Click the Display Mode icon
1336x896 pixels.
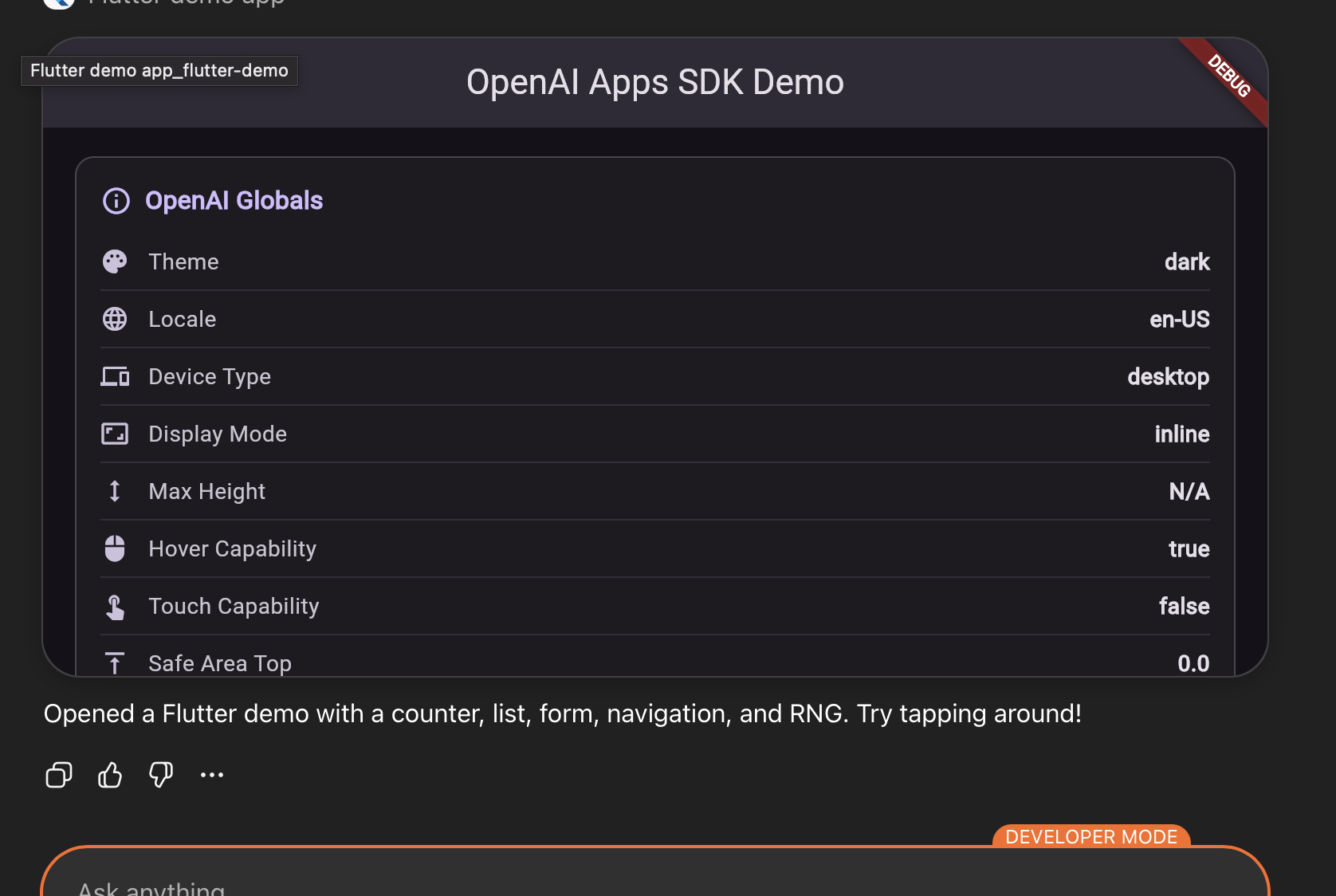click(x=116, y=434)
